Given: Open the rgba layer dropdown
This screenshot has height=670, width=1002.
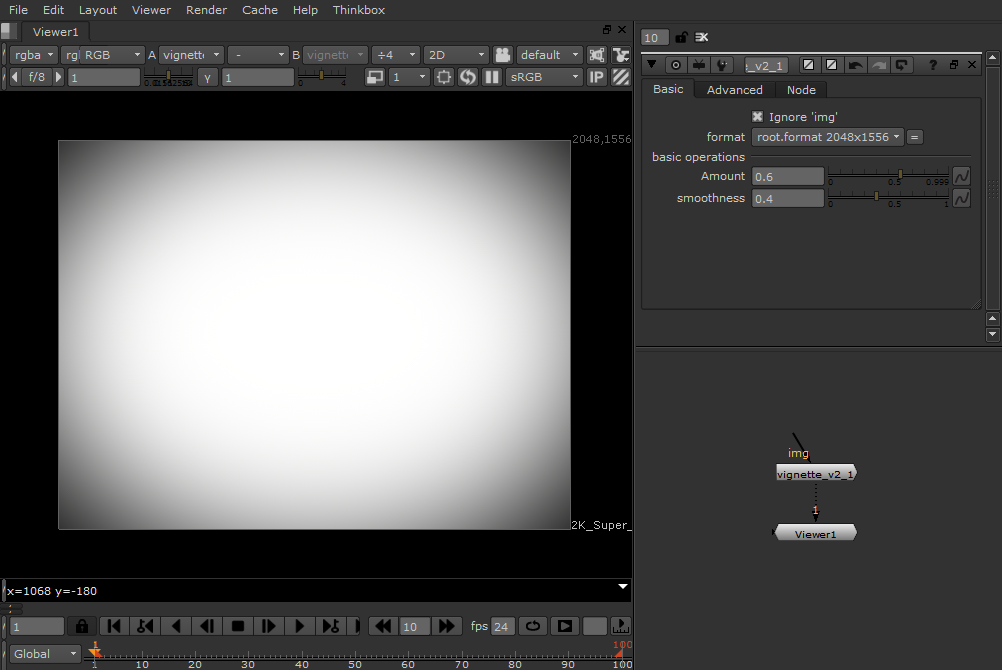Looking at the screenshot, I should pos(34,55).
